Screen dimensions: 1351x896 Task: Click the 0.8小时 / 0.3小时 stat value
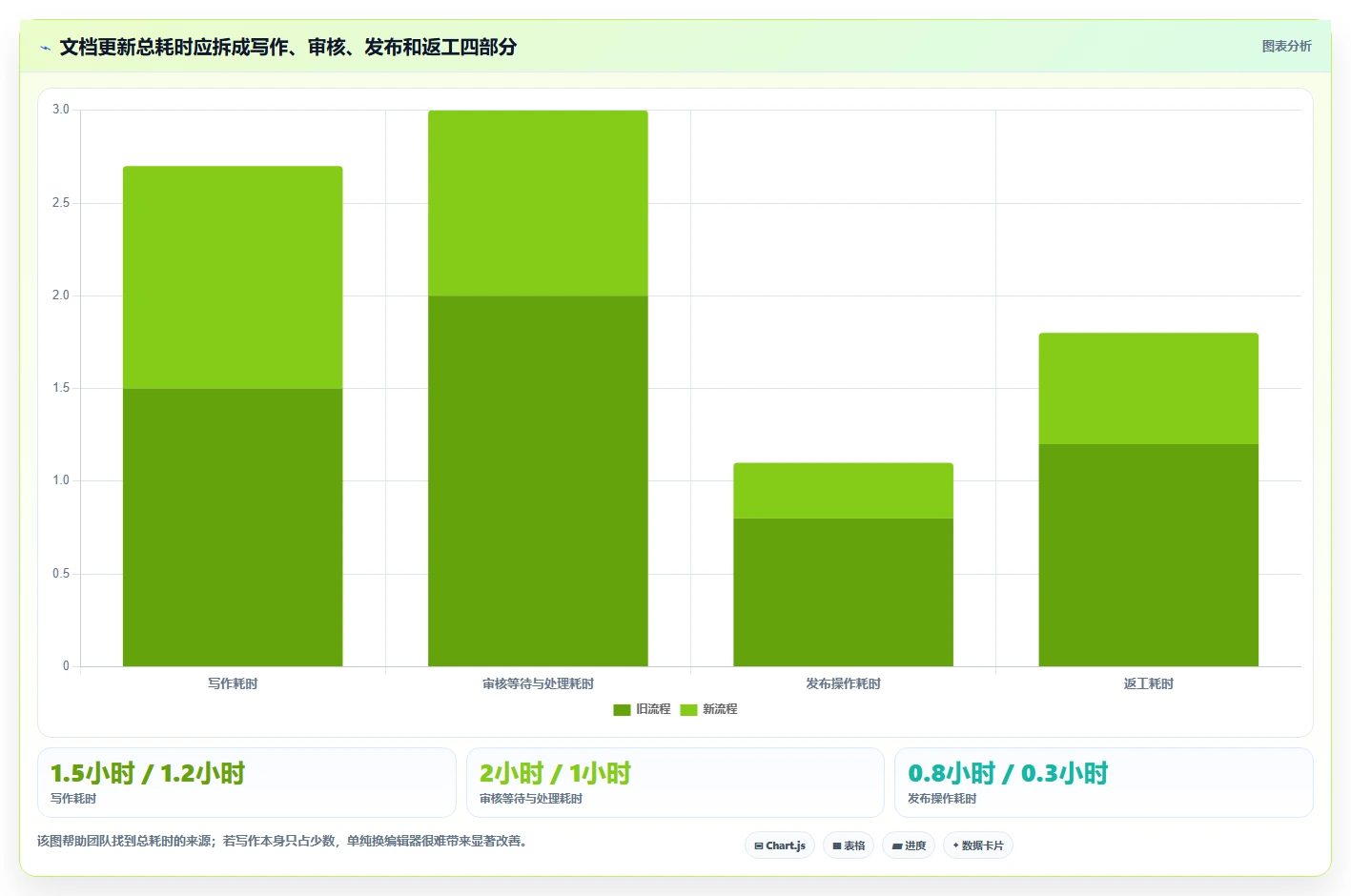tap(1008, 773)
